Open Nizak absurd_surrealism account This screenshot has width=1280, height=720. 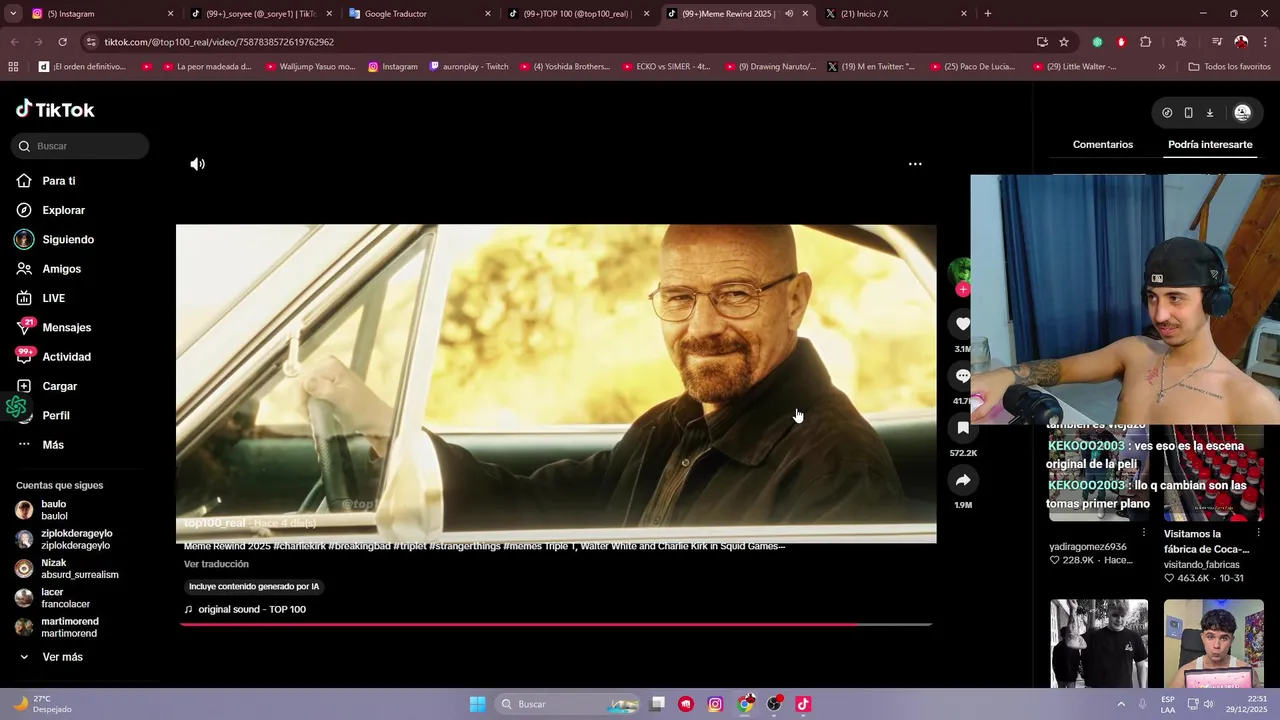[79, 569]
